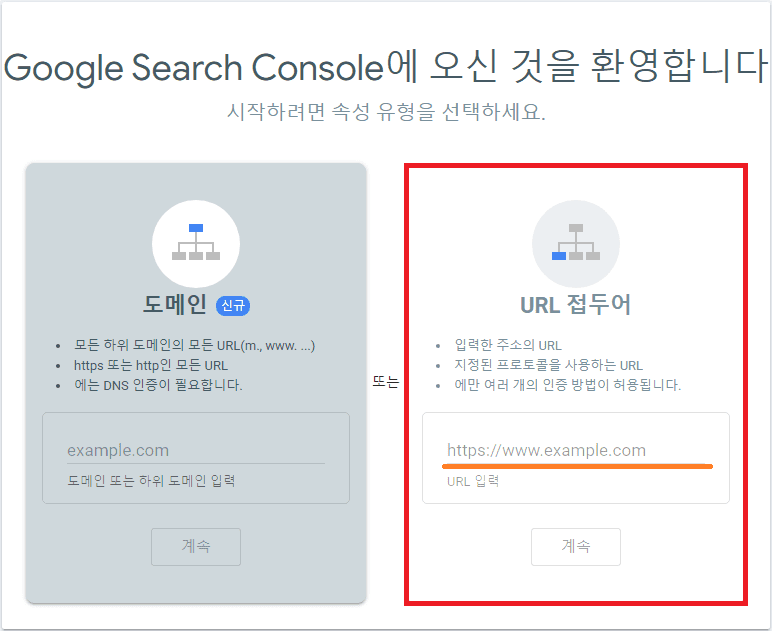Click text 입력한 주소의 URL
Viewport: 772px width, 631px height.
(x=508, y=345)
